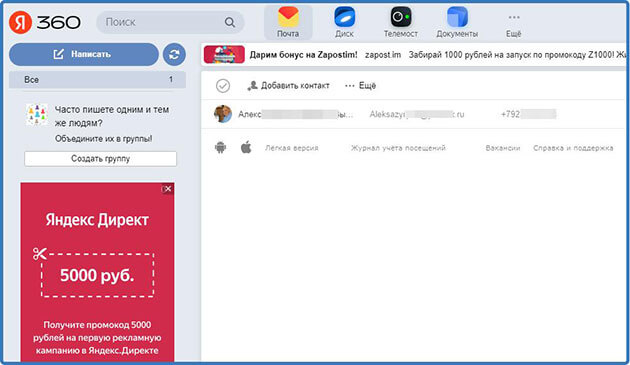Open the Yandex 360 logo home
The height and width of the screenshot is (365, 630).
click(x=45, y=23)
